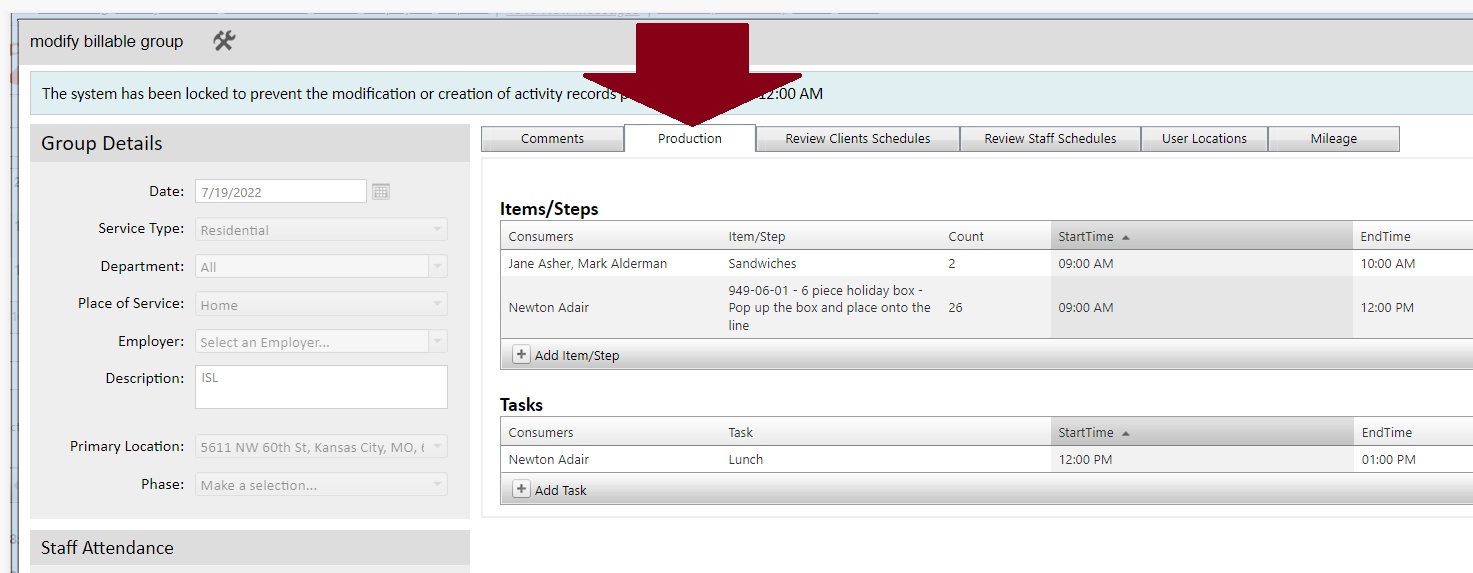Expand the Service Type dropdown
The height and width of the screenshot is (573, 1473).
click(437, 230)
